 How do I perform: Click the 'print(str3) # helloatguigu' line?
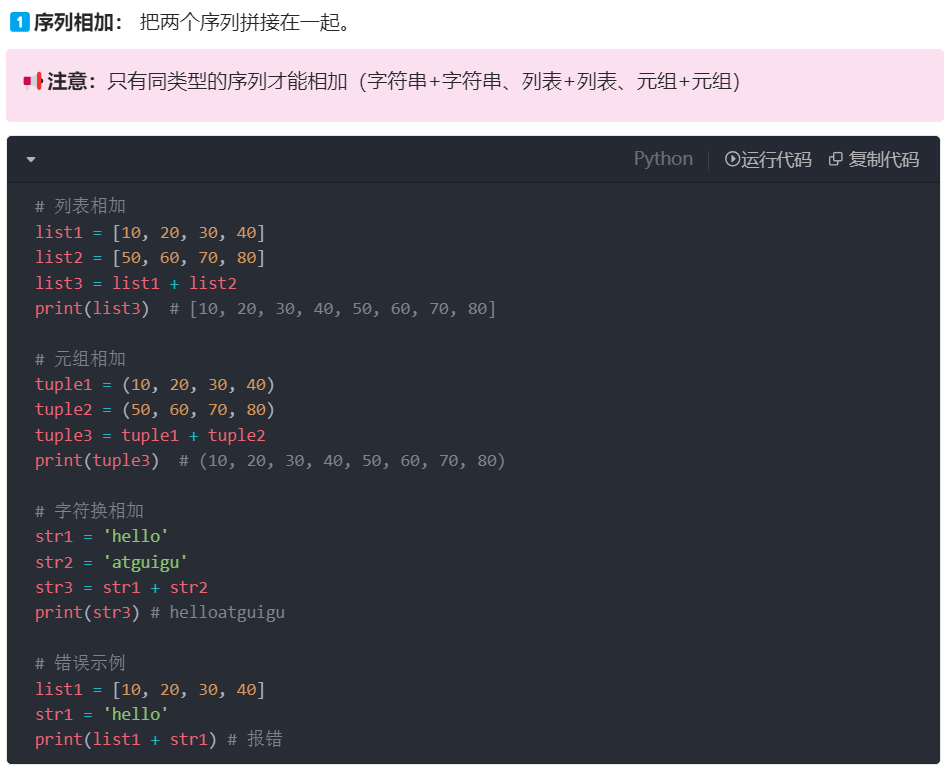pyautogui.click(x=160, y=613)
